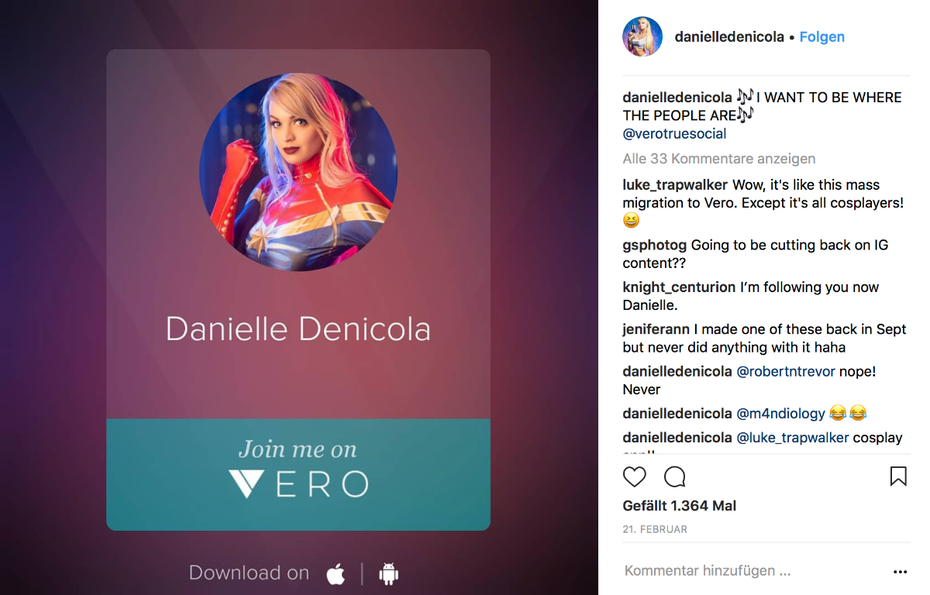Expand Alle 33 Kommentare anzeigen
This screenshot has width=930, height=595.
click(x=719, y=158)
